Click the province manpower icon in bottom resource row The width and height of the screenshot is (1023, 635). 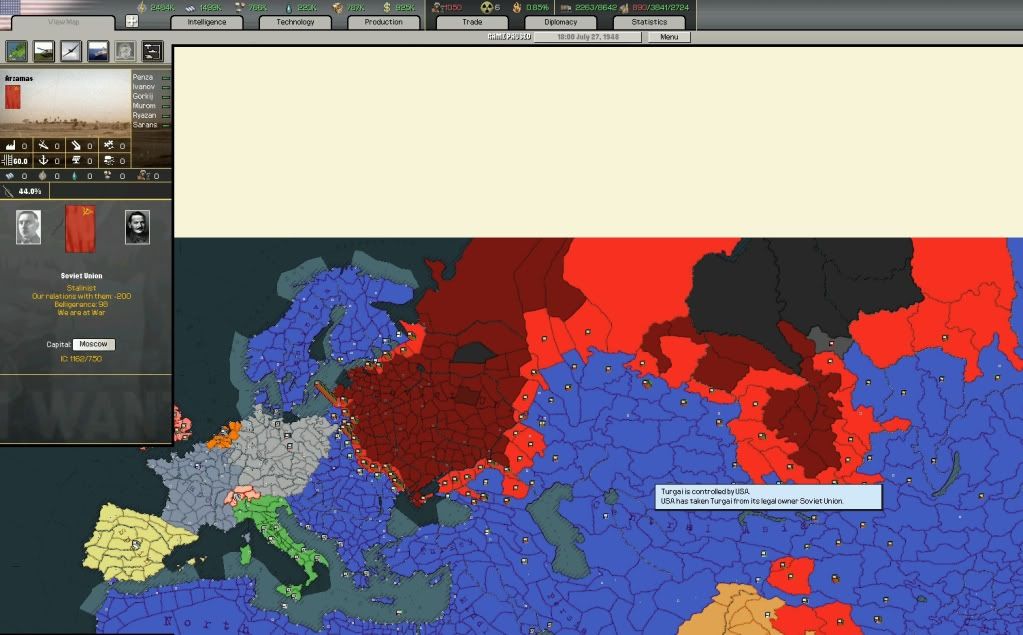click(x=142, y=176)
